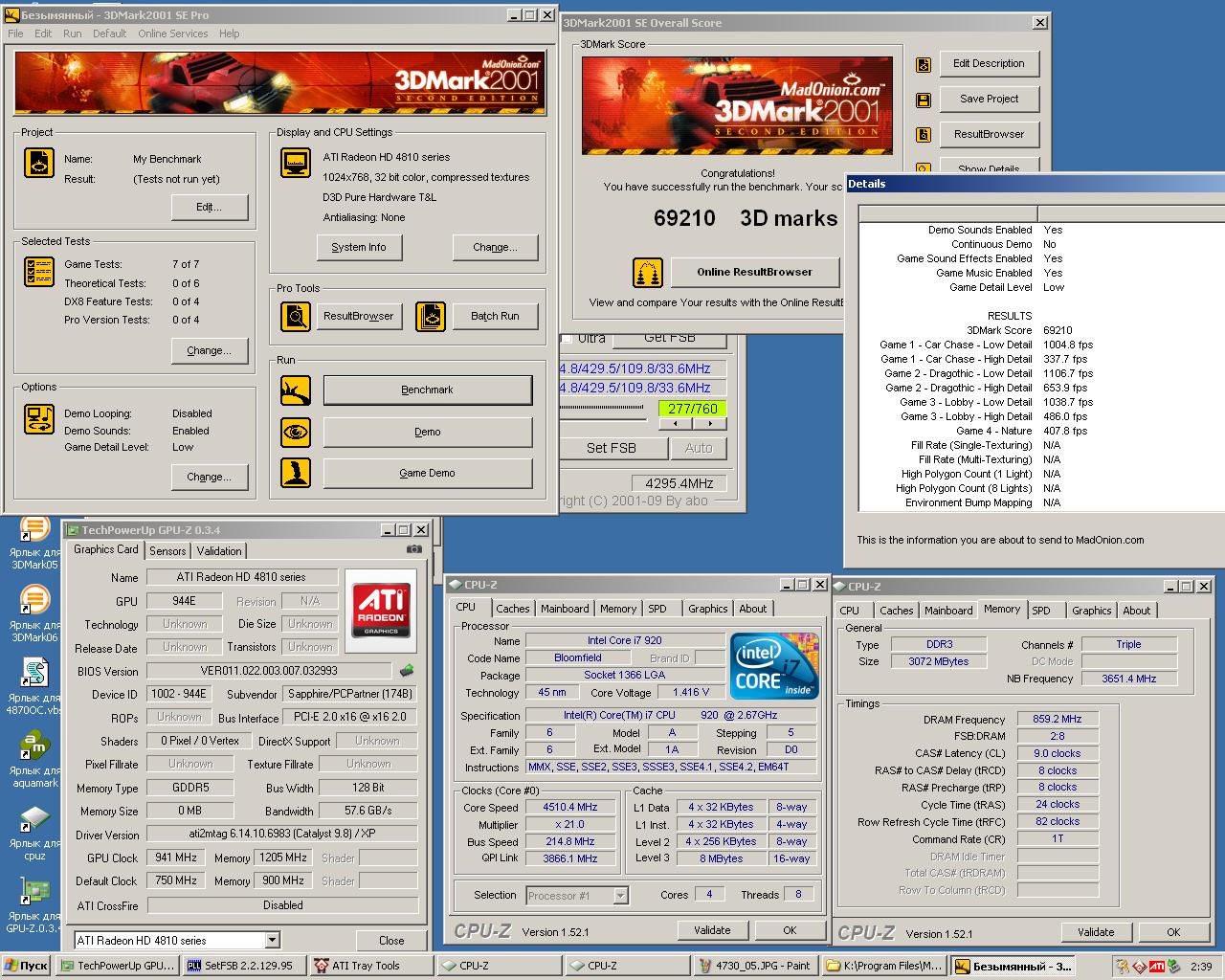
Task: Open the 4870OC.vbs desktop shortcut
Action: (x=34, y=686)
